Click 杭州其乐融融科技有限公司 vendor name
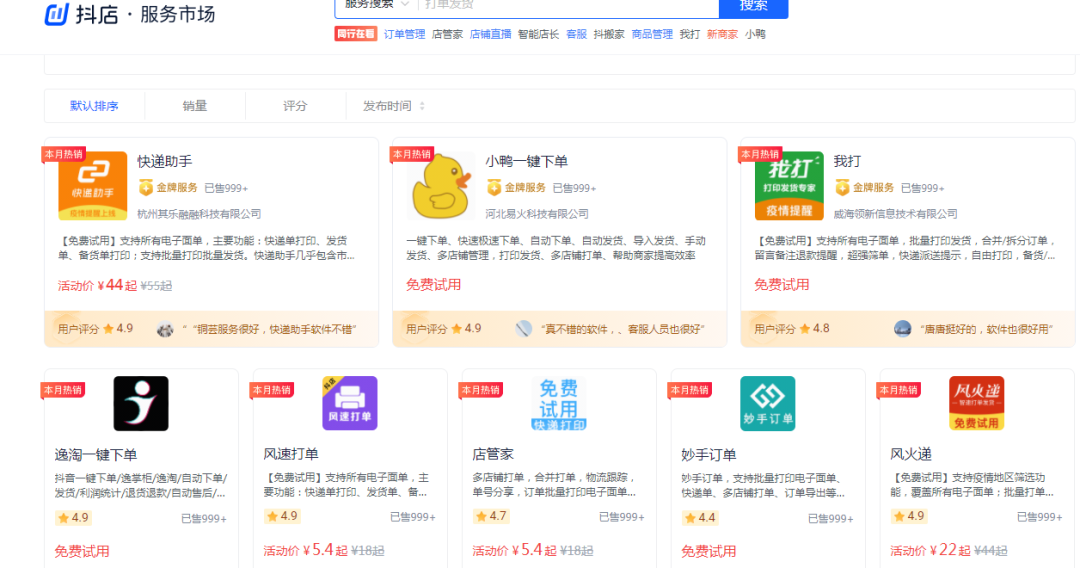Image resolution: width=1080 pixels, height=568 pixels. coord(199,214)
